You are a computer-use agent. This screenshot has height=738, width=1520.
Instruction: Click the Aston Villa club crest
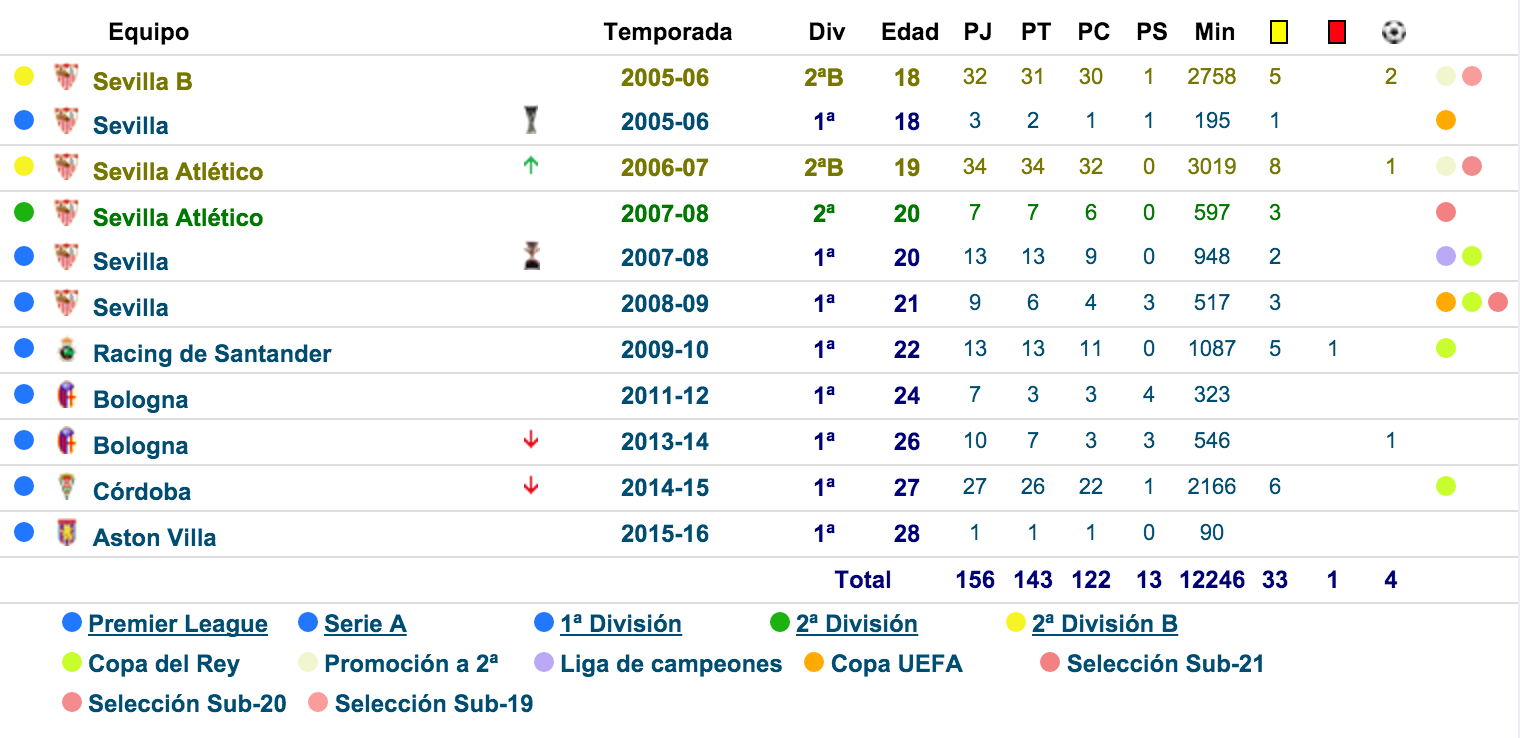click(x=66, y=534)
